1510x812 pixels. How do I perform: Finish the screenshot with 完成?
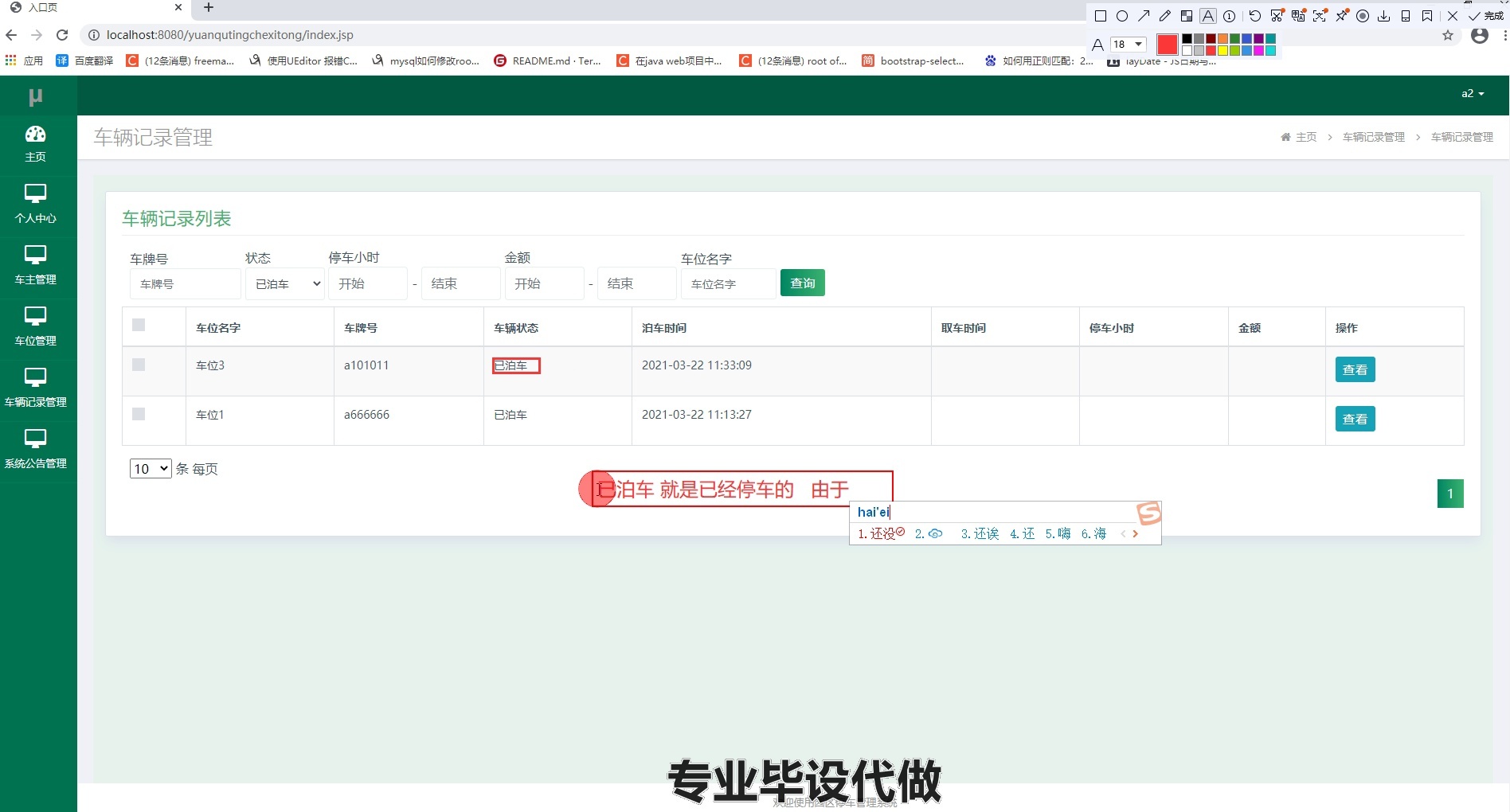(1487, 16)
